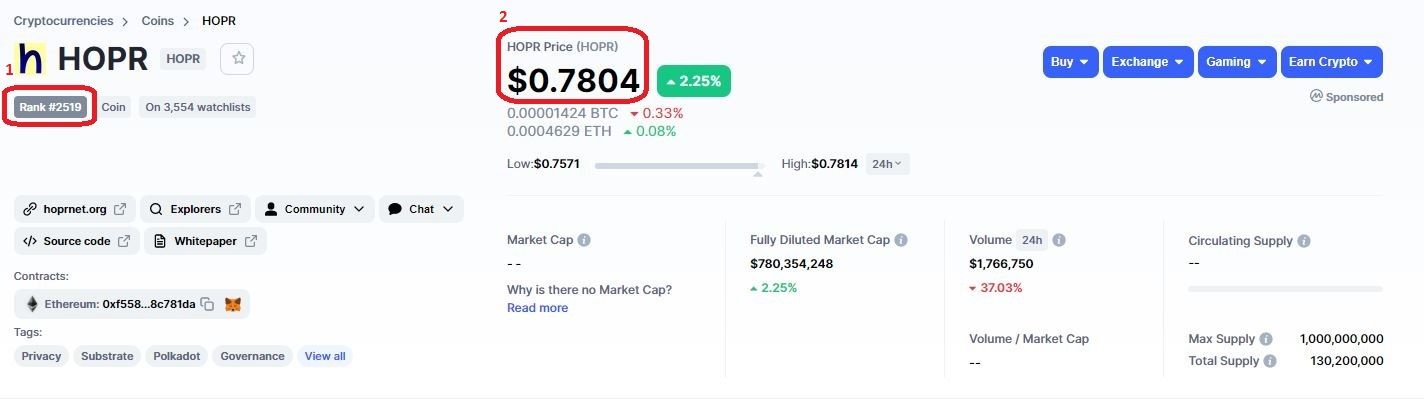Expand the Exchange dropdown
This screenshot has height=406, width=1424.
(x=1148, y=62)
